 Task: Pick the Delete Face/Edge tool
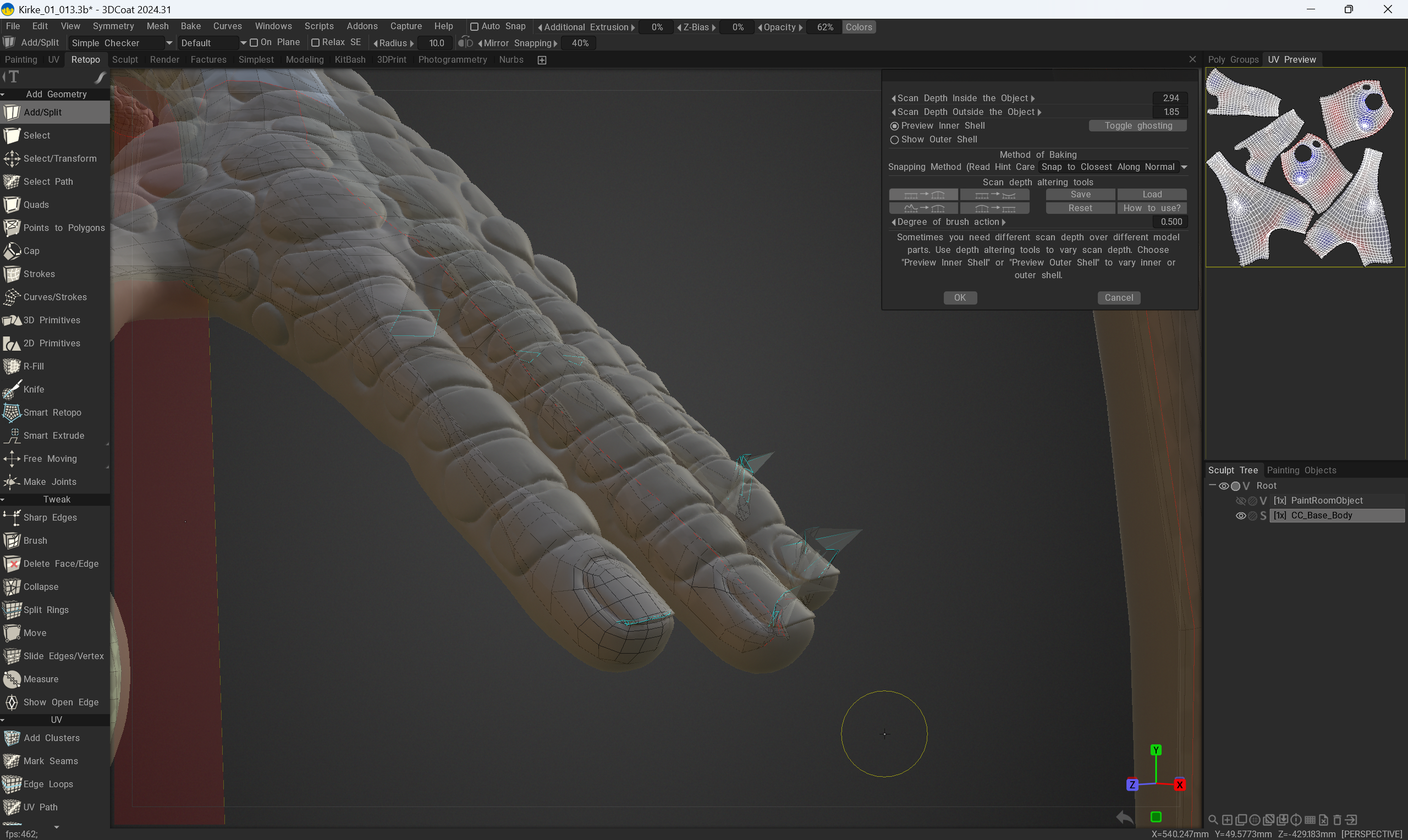[61, 564]
